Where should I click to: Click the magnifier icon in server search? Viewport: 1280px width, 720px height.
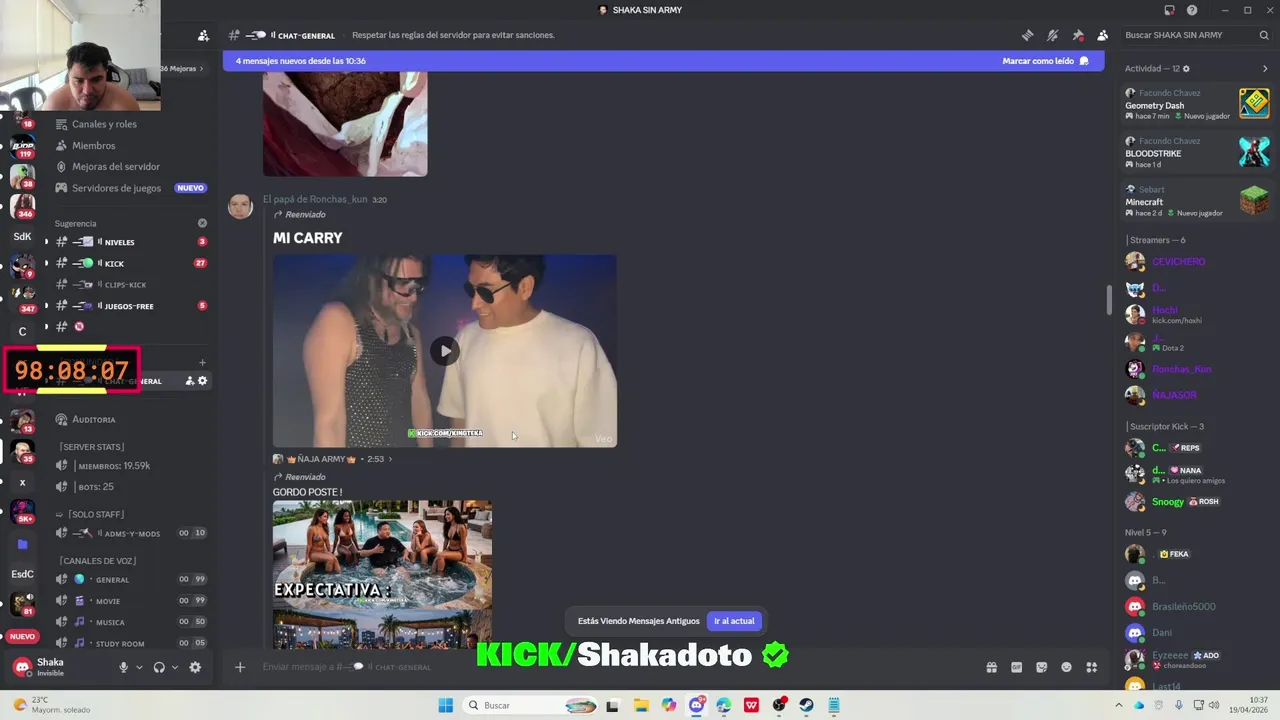(x=1264, y=35)
